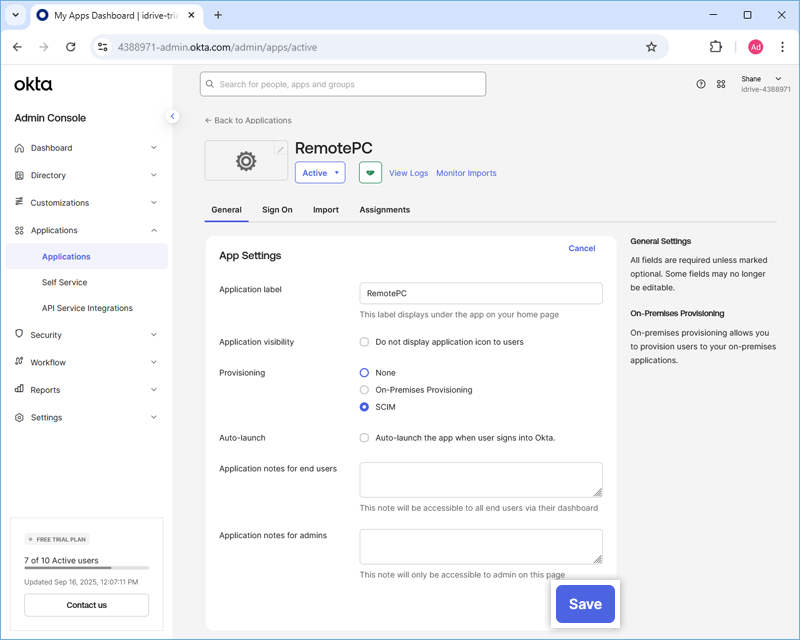Viewport: 800px width, 640px height.
Task: Click the Save button
Action: (585, 604)
